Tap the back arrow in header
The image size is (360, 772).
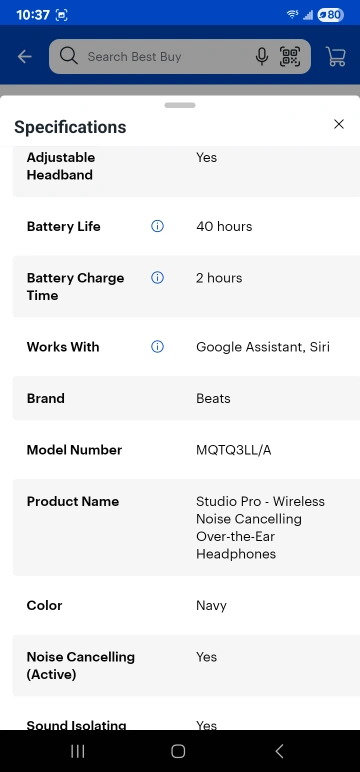(x=24, y=57)
